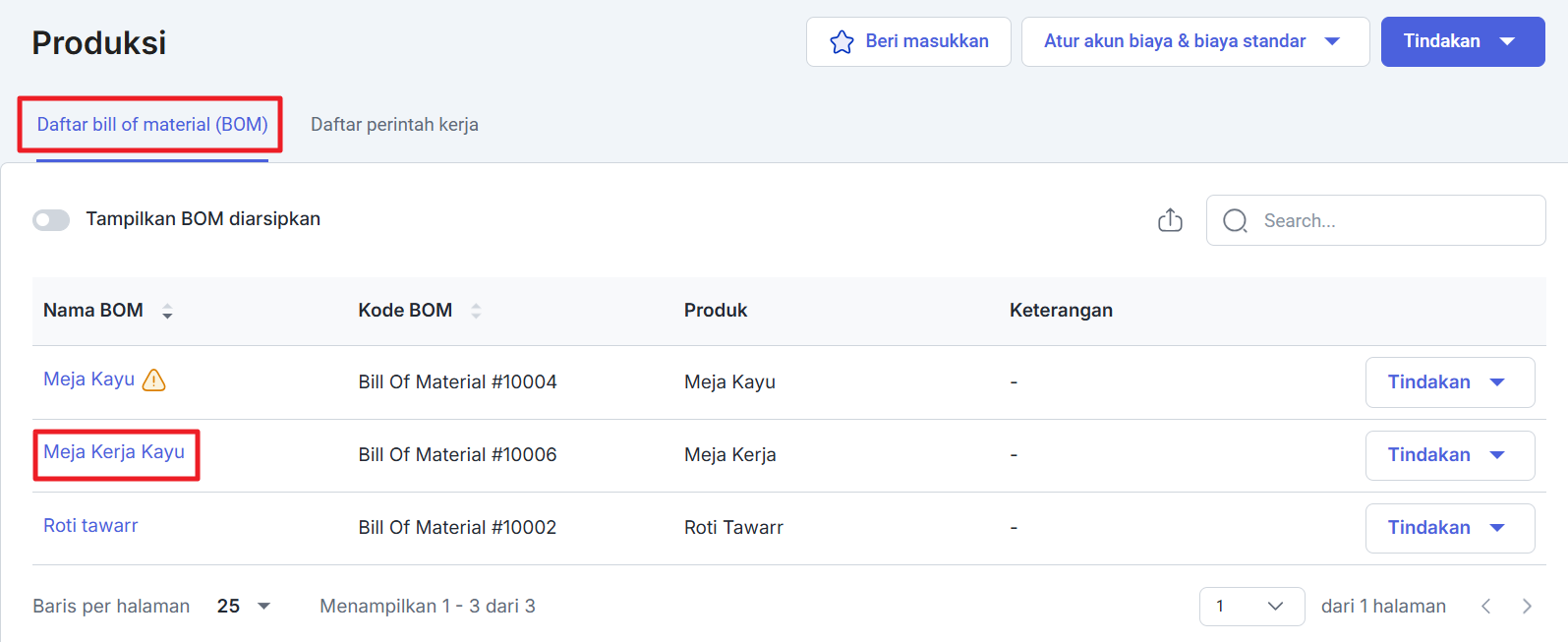Screen dimensions: 1568x642
Task: Open Tindakan dropdown for Roti tawarr row
Action: (x=1449, y=528)
